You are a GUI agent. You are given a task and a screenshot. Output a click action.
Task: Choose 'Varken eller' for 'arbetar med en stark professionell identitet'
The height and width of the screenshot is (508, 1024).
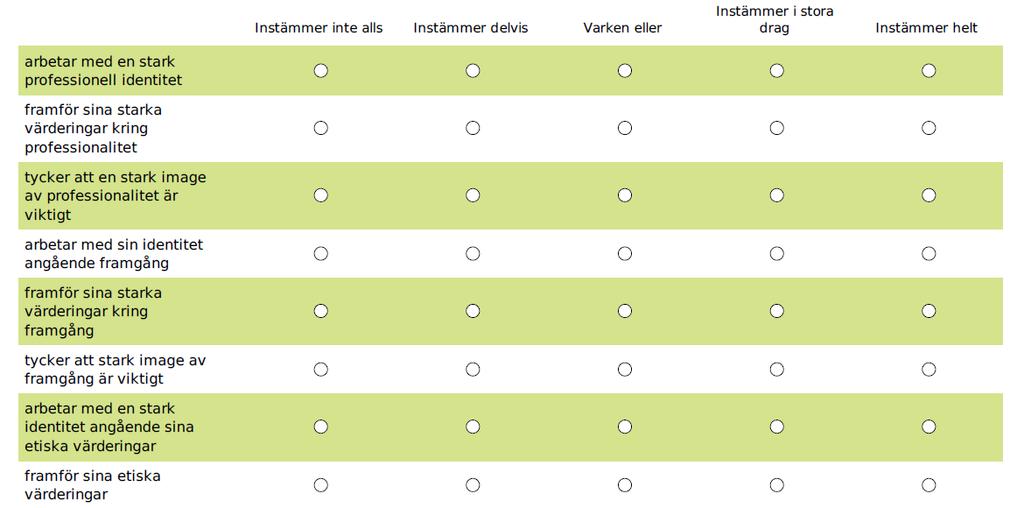coord(625,71)
